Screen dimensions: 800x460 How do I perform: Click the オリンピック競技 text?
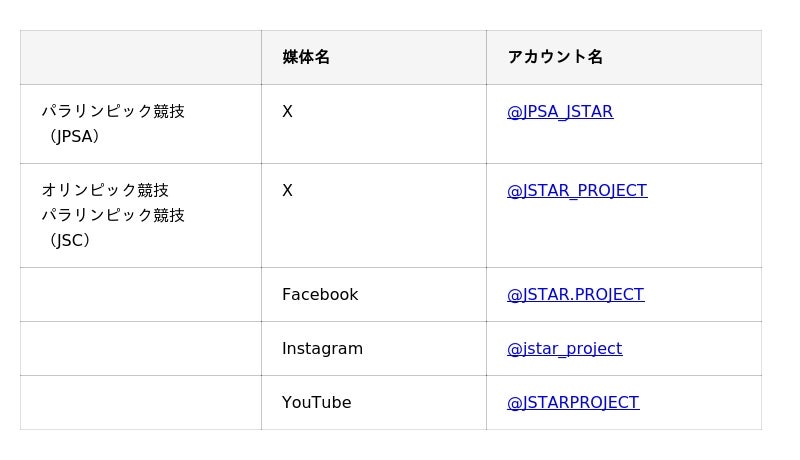click(105, 191)
